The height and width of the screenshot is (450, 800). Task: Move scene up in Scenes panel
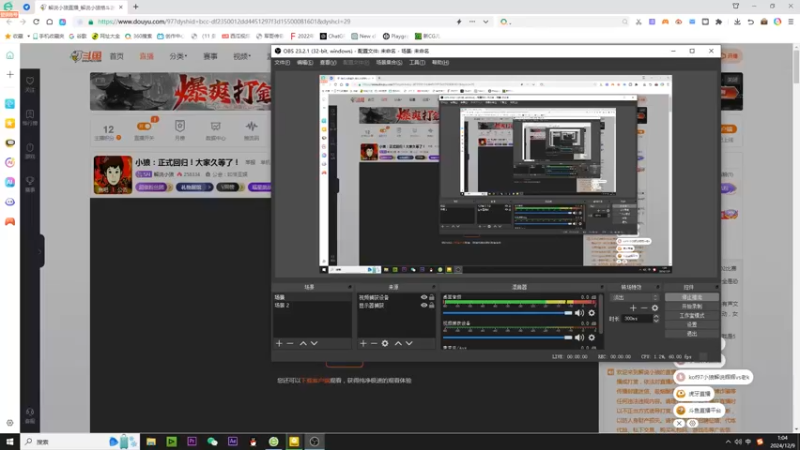(x=303, y=343)
